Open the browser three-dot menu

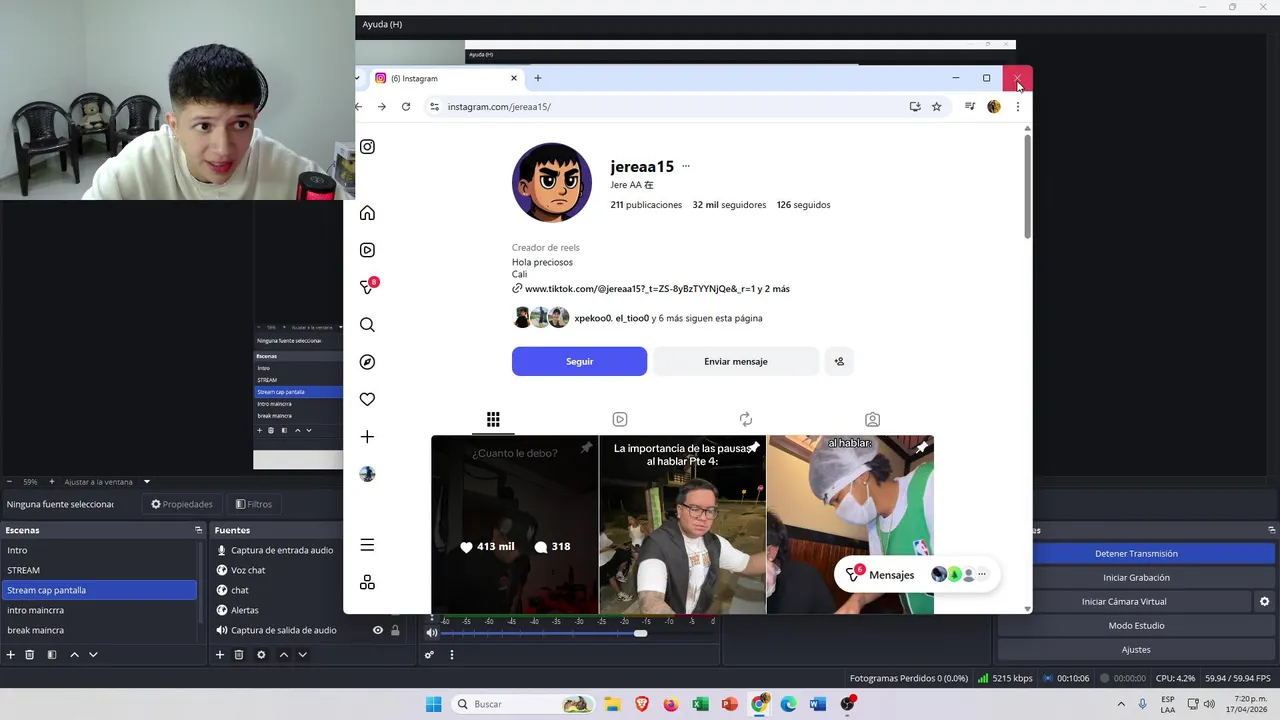point(1017,106)
